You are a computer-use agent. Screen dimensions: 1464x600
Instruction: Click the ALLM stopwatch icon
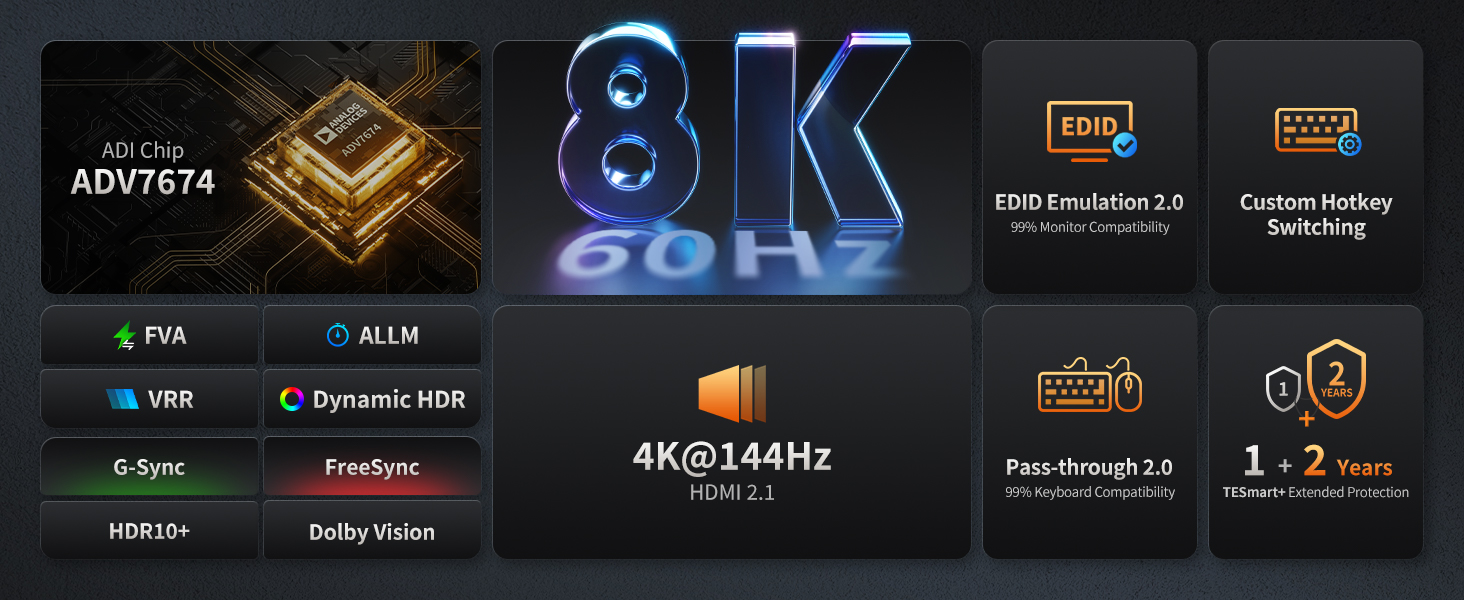click(338, 335)
